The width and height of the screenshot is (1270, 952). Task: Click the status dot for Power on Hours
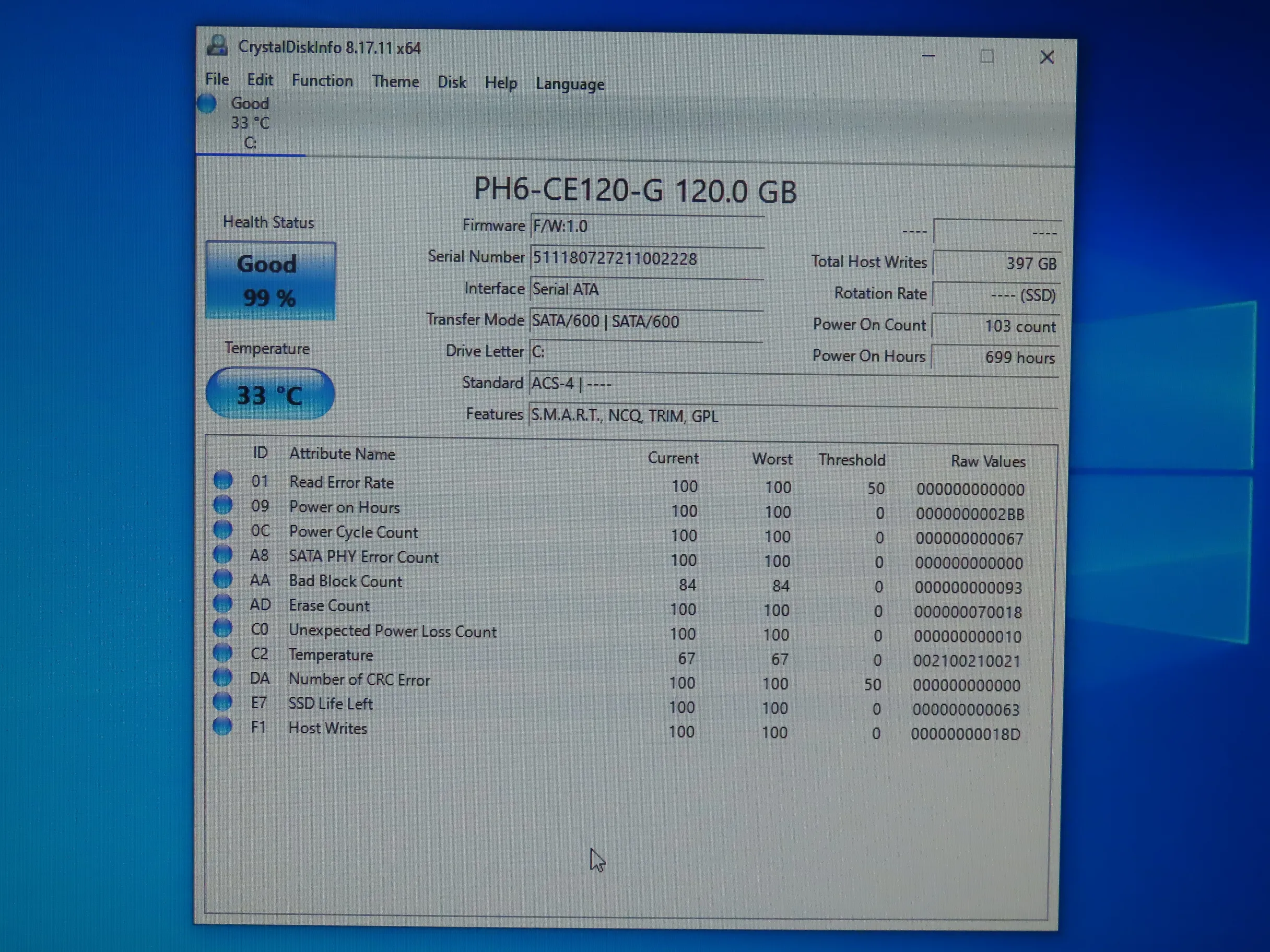tap(223, 504)
